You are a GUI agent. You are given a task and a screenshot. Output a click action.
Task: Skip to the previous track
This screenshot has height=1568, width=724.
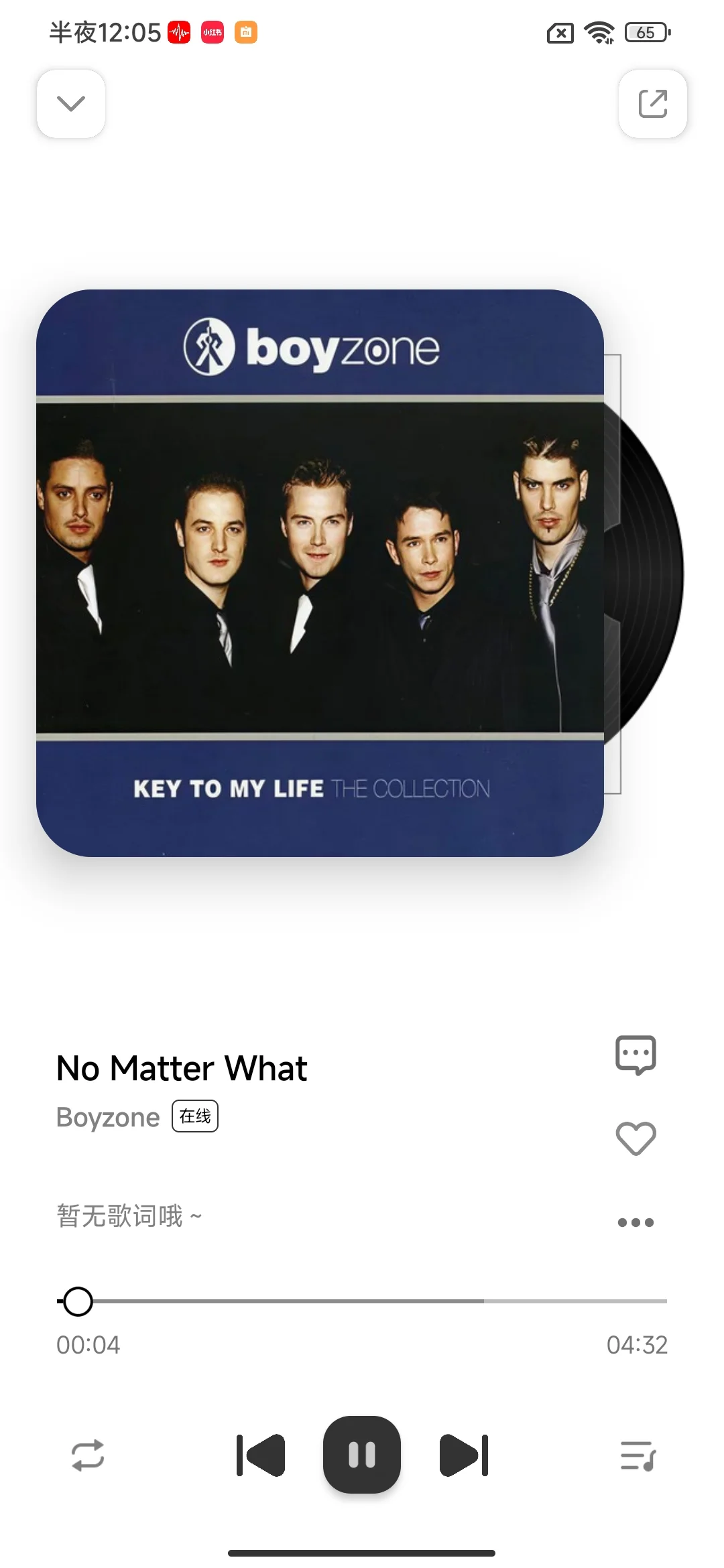[261, 1455]
